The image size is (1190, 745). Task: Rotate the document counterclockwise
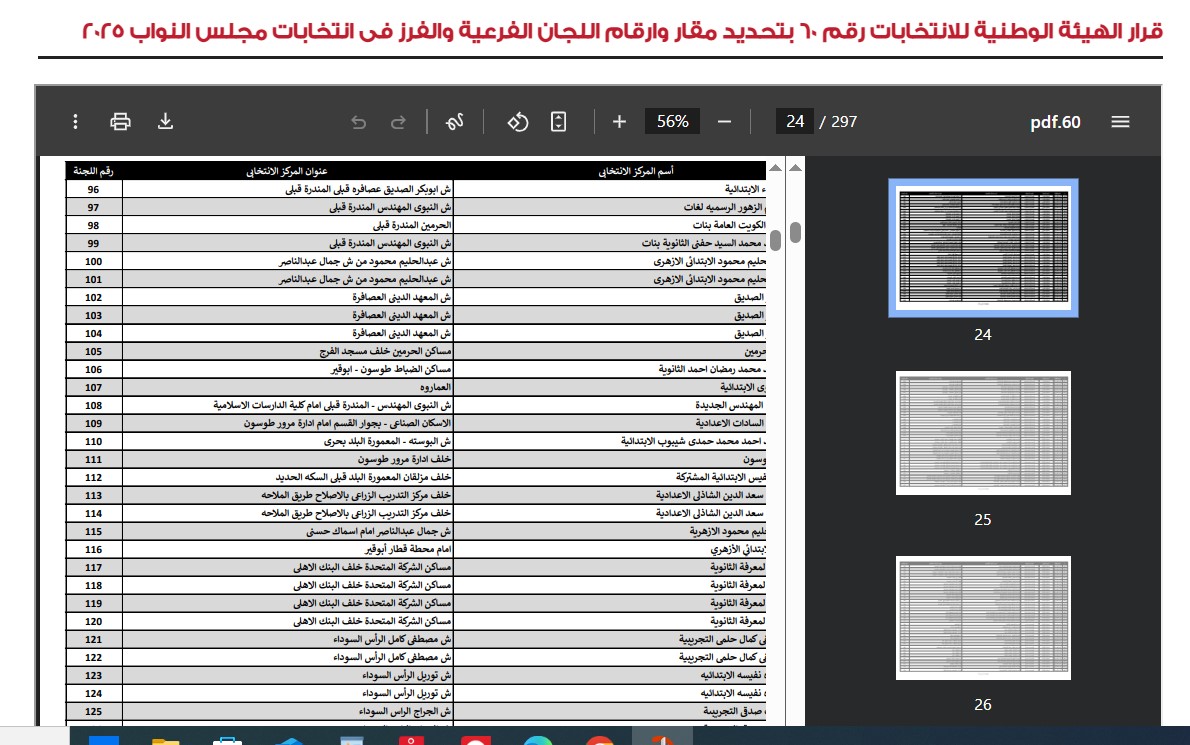click(x=517, y=122)
